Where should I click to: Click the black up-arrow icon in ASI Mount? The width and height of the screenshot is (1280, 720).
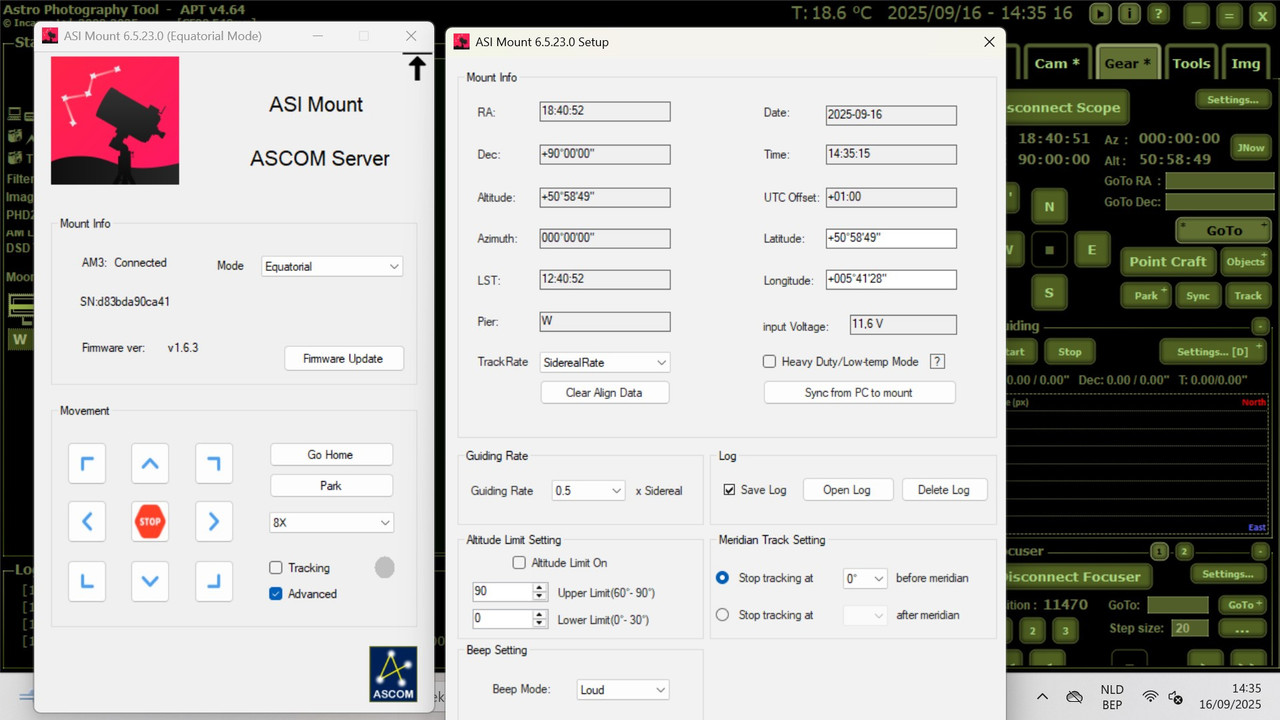click(417, 67)
